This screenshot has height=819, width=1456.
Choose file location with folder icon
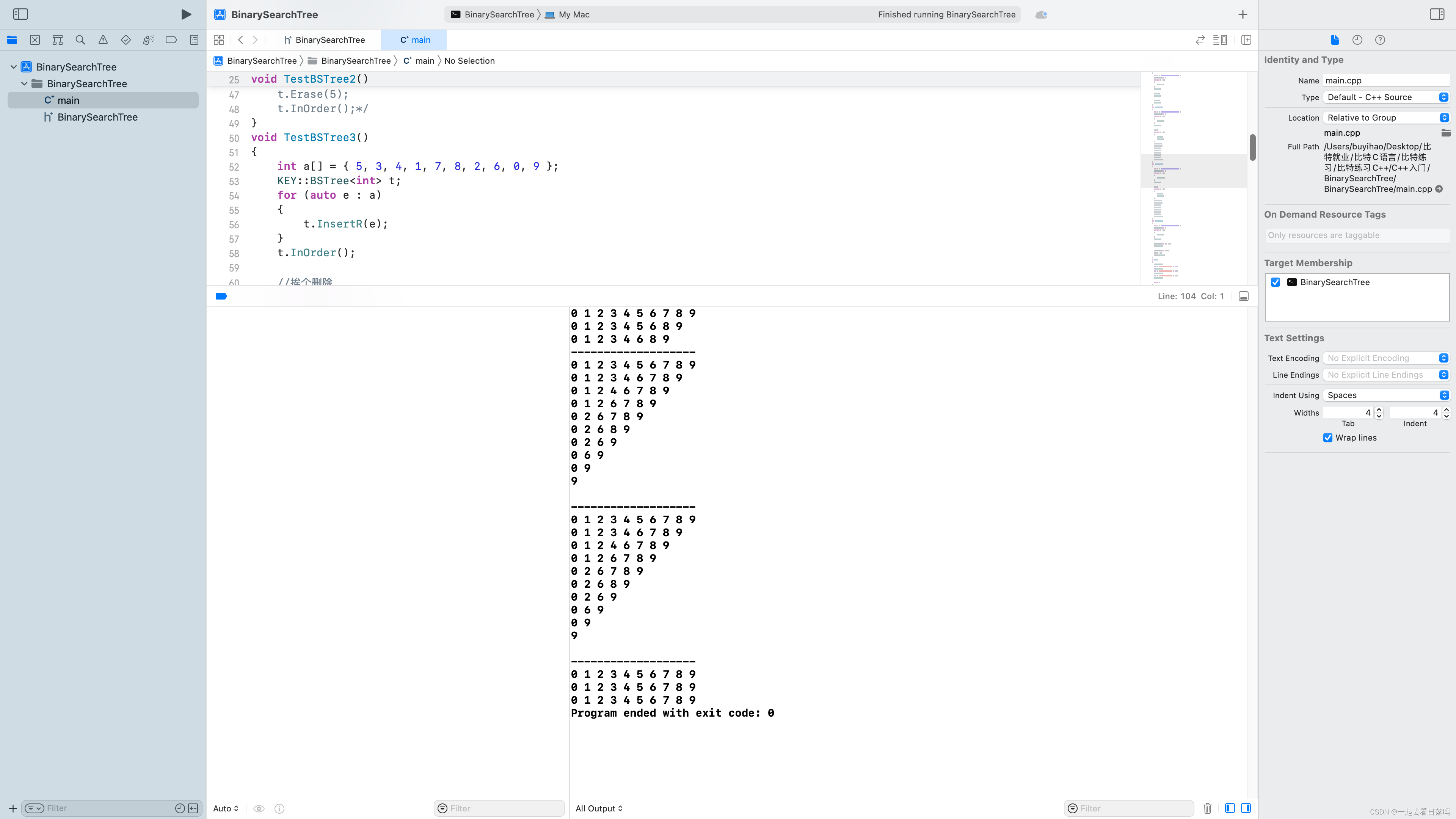(x=1446, y=133)
